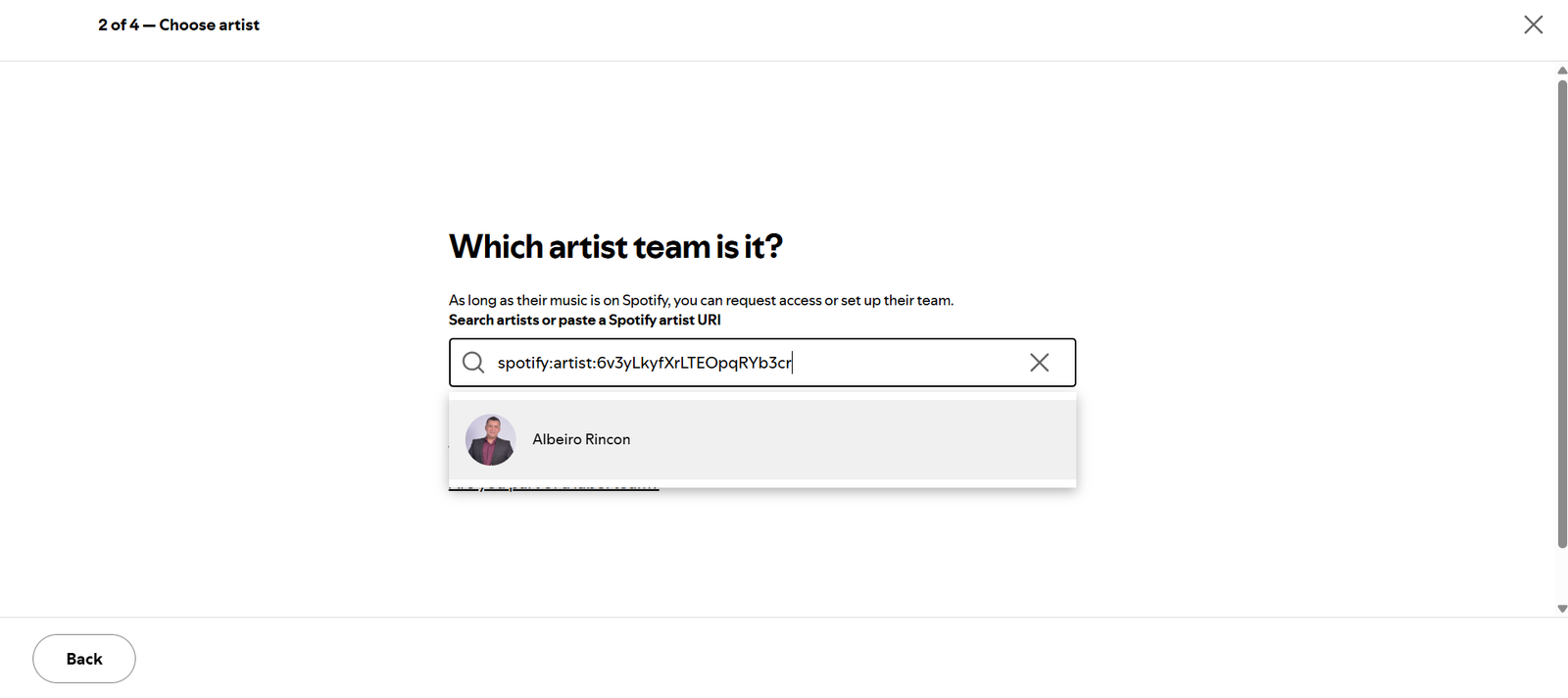Select the Albeiro Rincon artist photo
The width and height of the screenshot is (1568, 698).
[490, 439]
